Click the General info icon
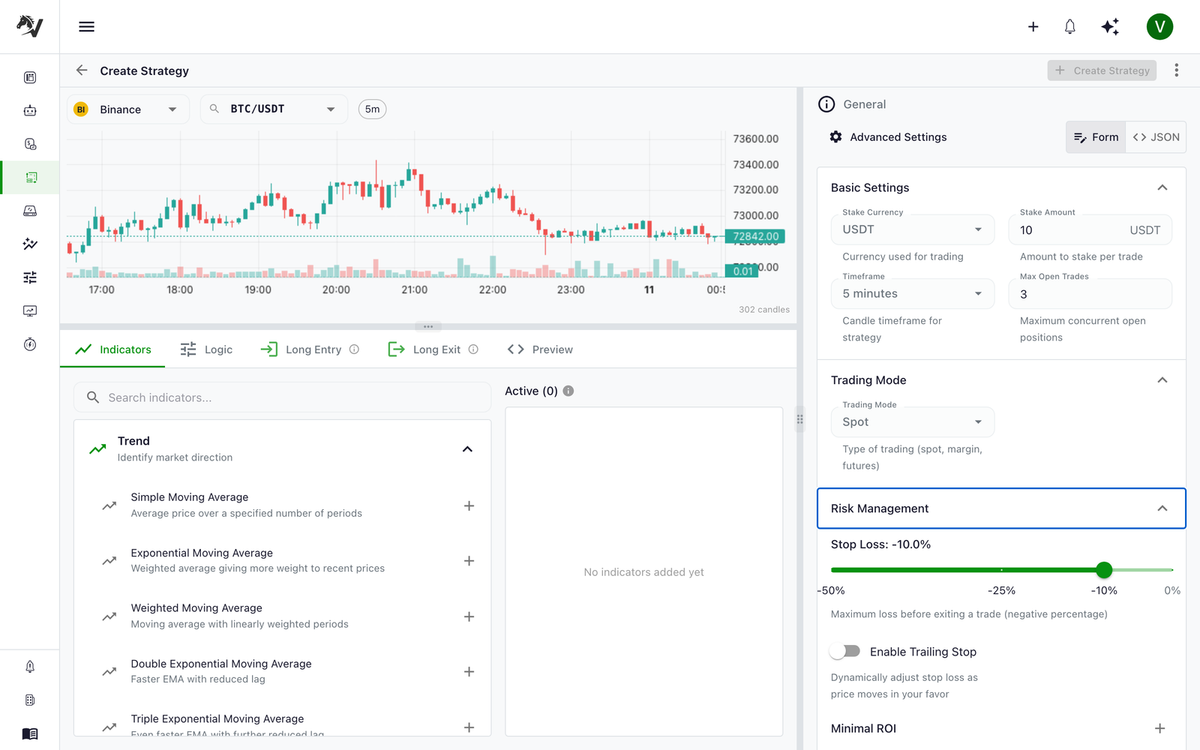The width and height of the screenshot is (1200, 750). 826,104
